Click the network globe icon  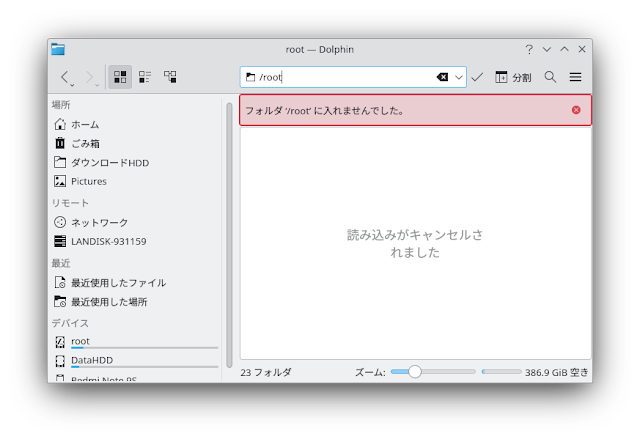tap(60, 222)
